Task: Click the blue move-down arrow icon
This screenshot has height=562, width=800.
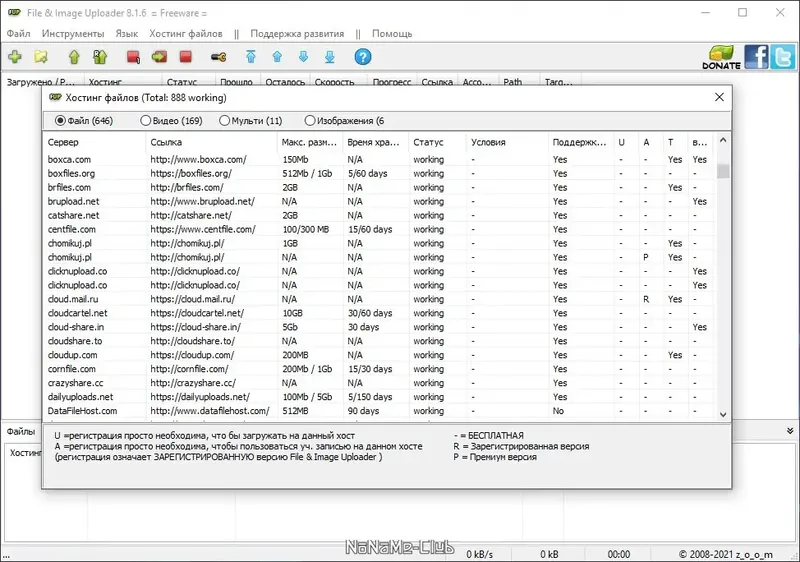Action: (x=304, y=57)
